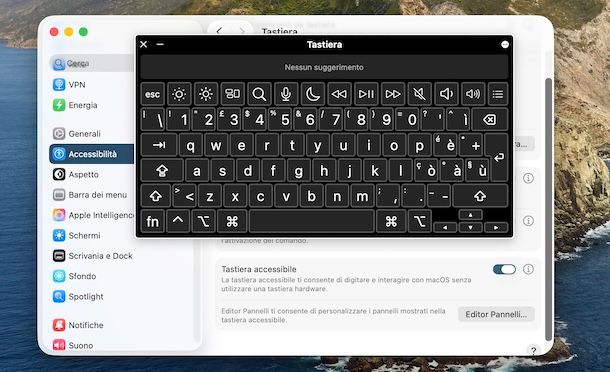
Task: Tap the letter q key
Action: 191,145
